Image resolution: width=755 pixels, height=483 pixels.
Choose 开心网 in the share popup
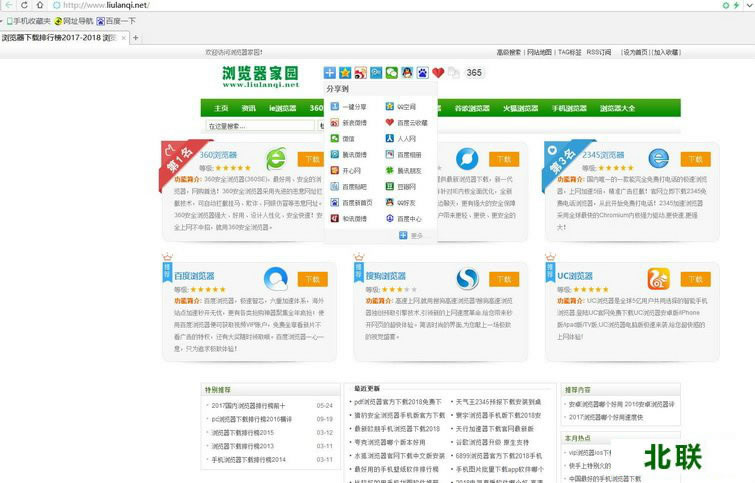pyautogui.click(x=345, y=170)
